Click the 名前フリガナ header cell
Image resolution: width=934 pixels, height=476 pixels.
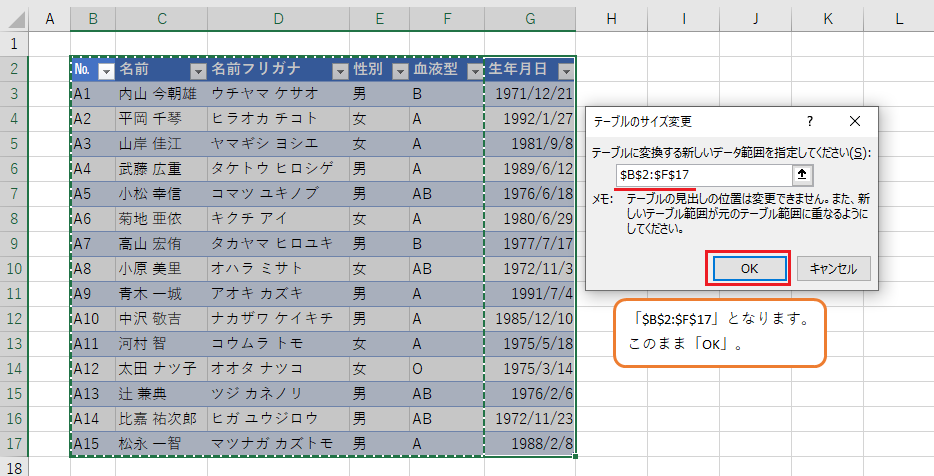pyautogui.click(x=279, y=69)
